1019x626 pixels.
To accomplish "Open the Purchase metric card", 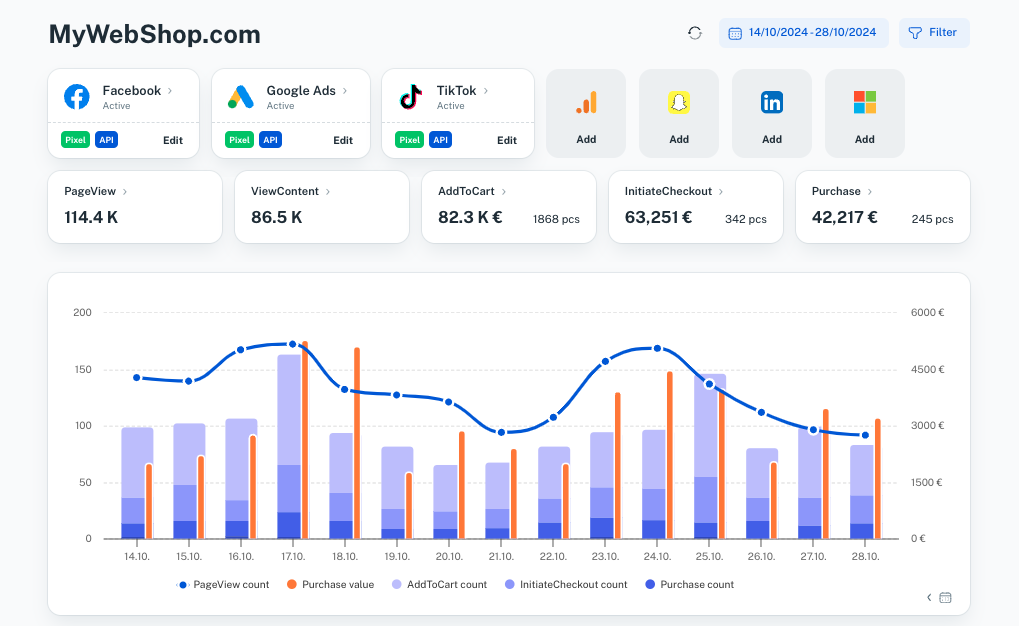I will click(883, 207).
